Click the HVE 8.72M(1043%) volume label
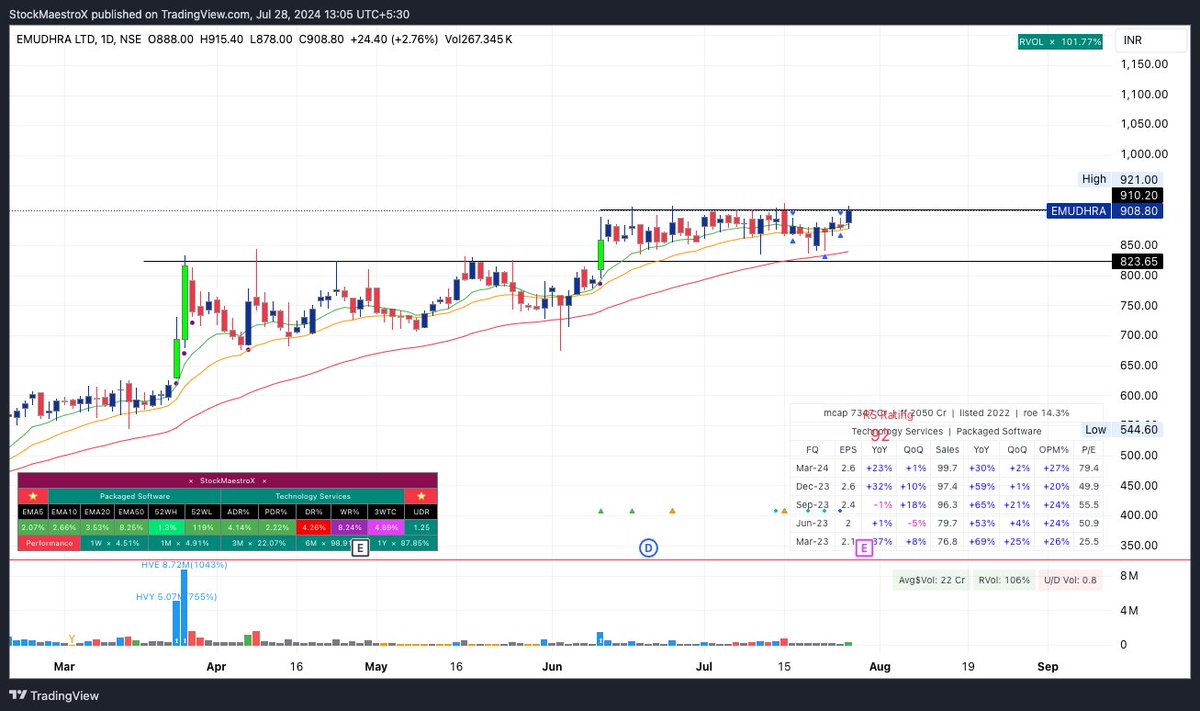The image size is (1200, 711). [x=183, y=565]
